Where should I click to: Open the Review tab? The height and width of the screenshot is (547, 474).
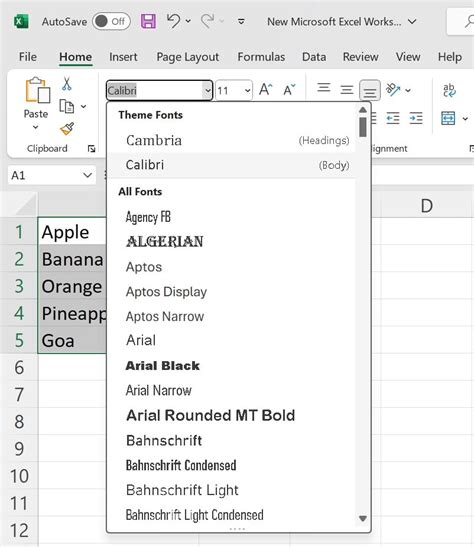click(x=361, y=57)
